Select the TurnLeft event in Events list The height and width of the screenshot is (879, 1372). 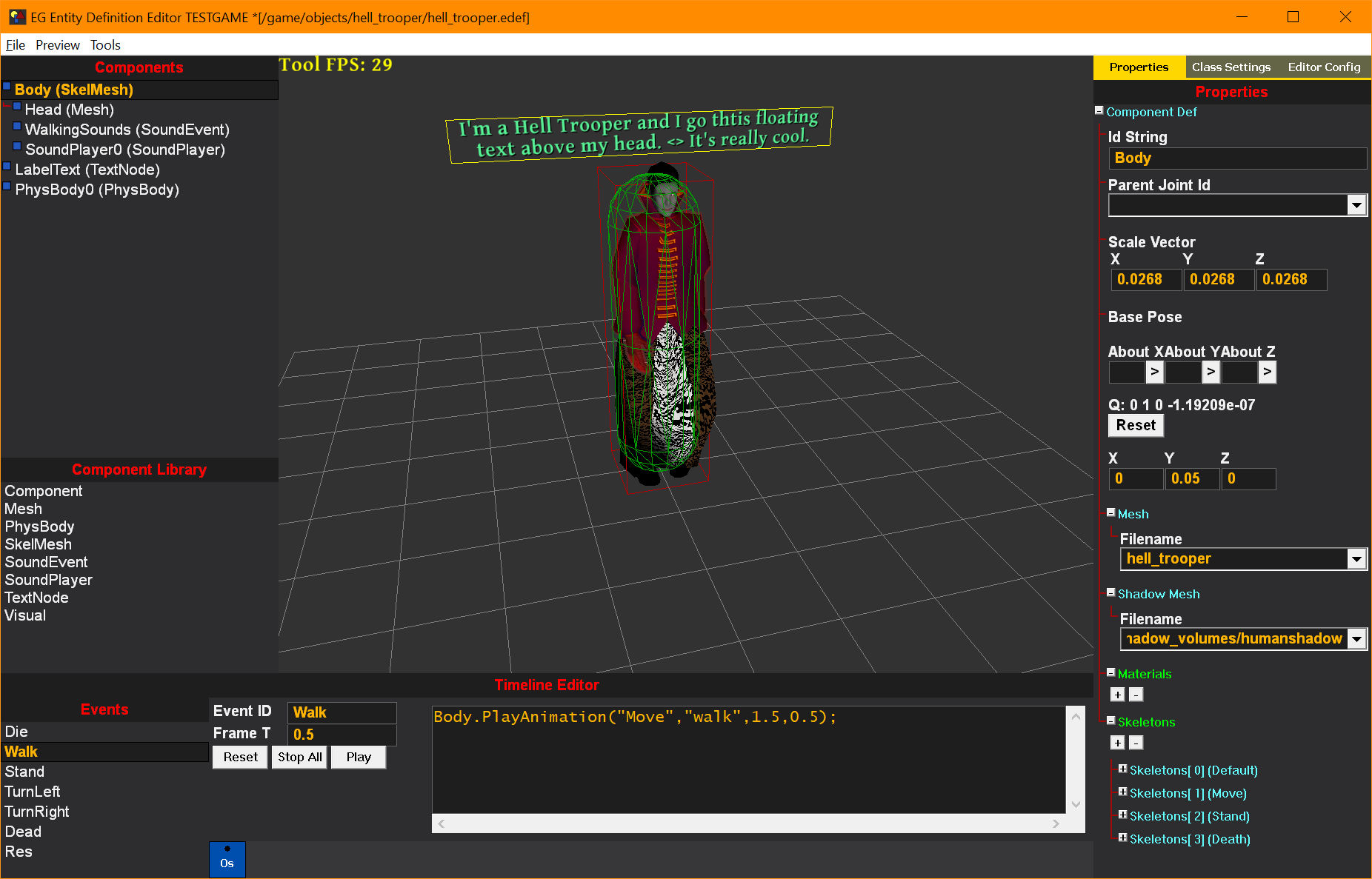point(33,792)
